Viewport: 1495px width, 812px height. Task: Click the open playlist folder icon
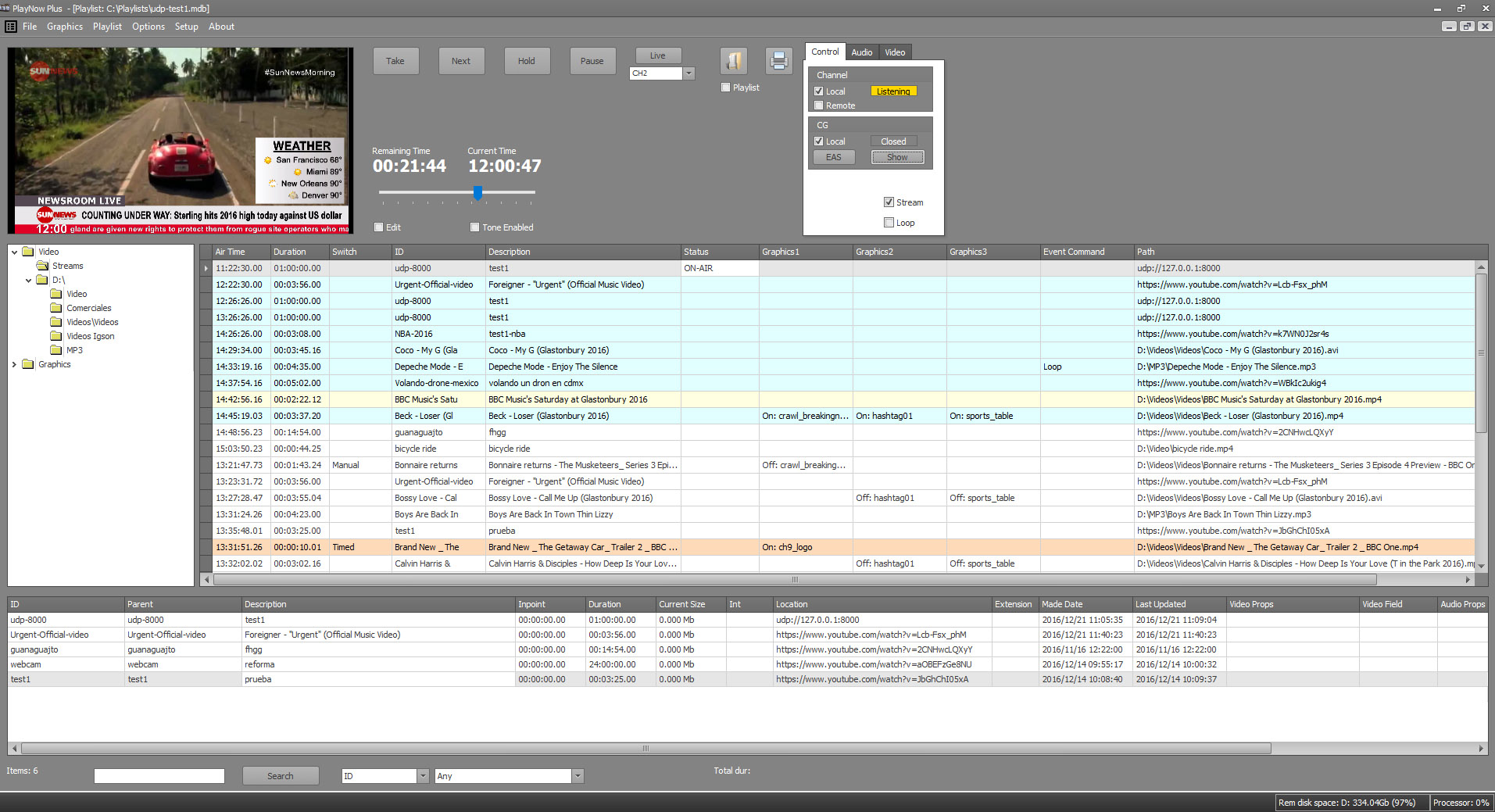(733, 61)
